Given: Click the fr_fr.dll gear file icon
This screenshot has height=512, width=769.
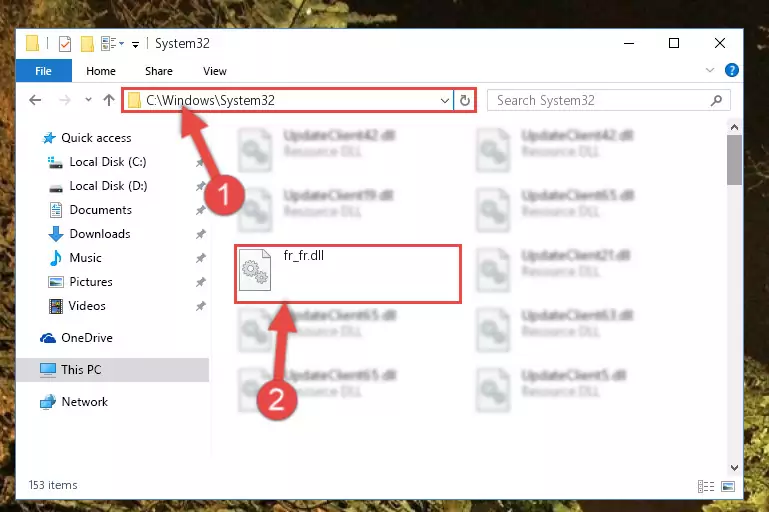Looking at the screenshot, I should pyautogui.click(x=255, y=270).
